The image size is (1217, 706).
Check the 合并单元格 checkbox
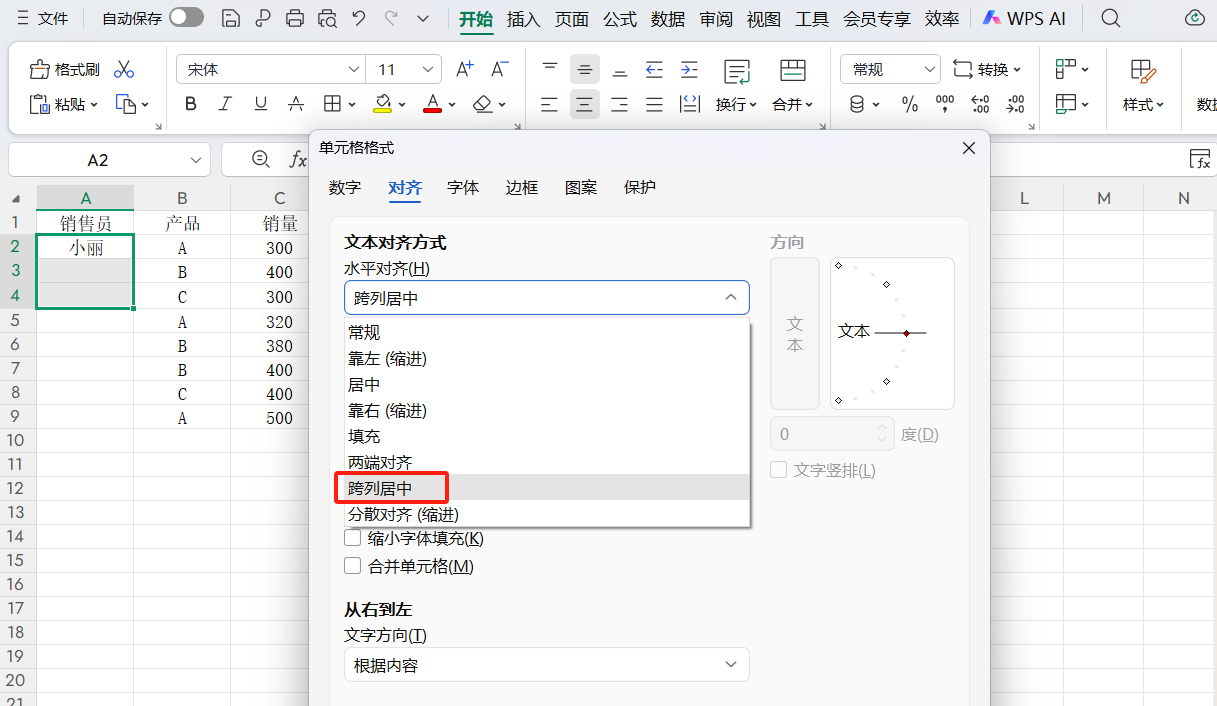[352, 565]
